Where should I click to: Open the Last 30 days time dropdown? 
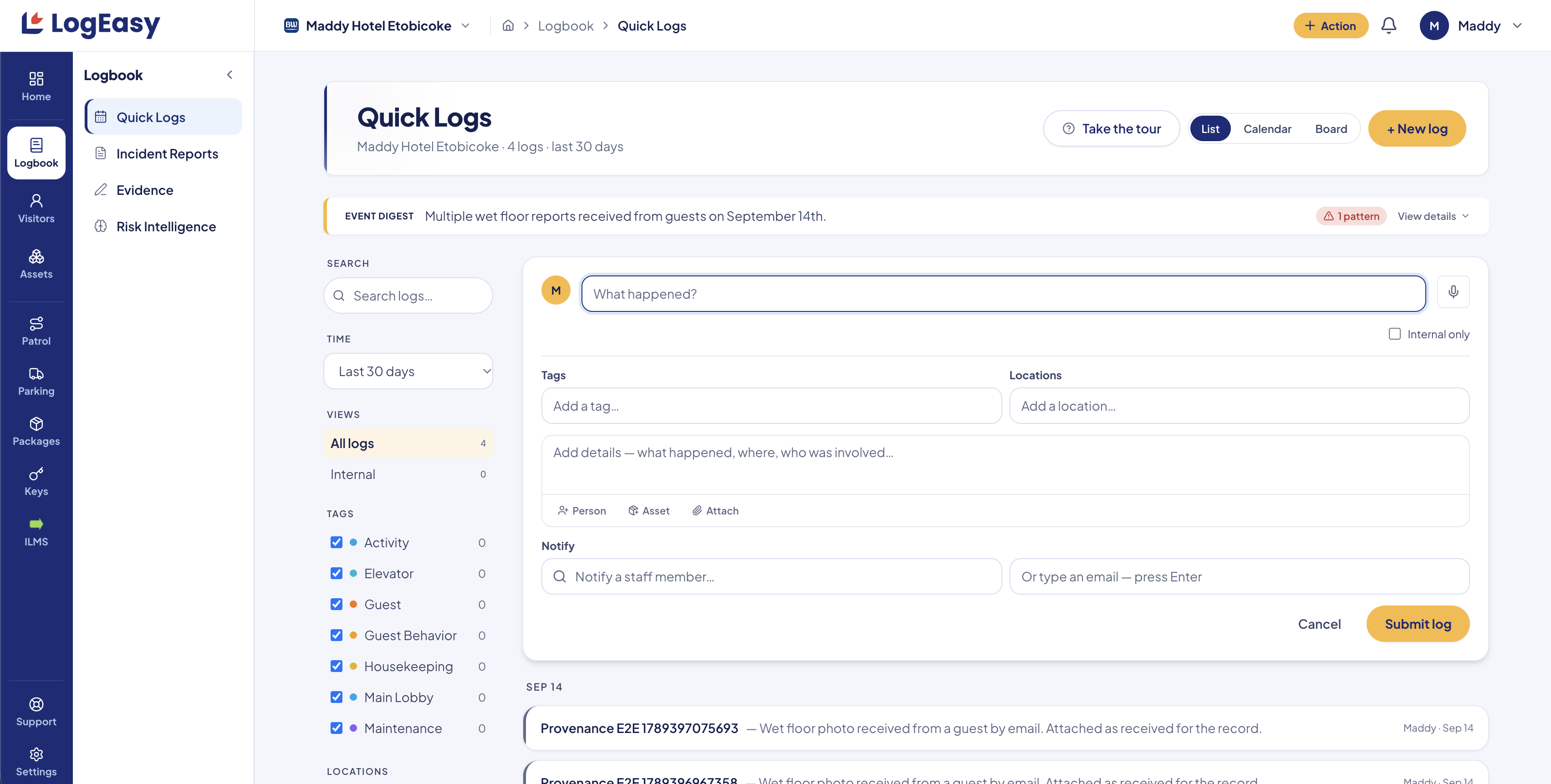(x=408, y=371)
